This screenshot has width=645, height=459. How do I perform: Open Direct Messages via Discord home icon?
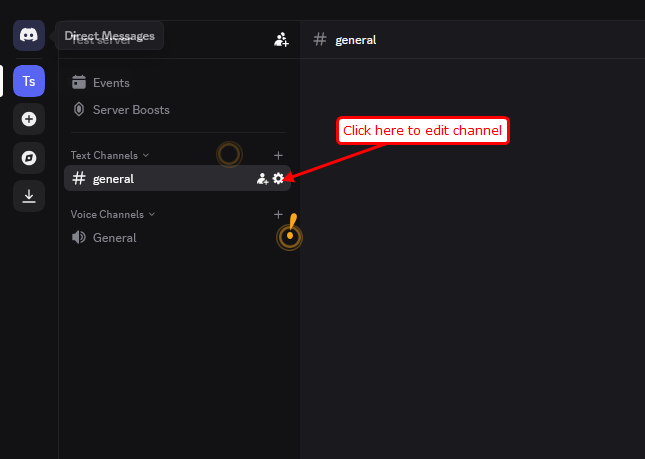click(29, 35)
